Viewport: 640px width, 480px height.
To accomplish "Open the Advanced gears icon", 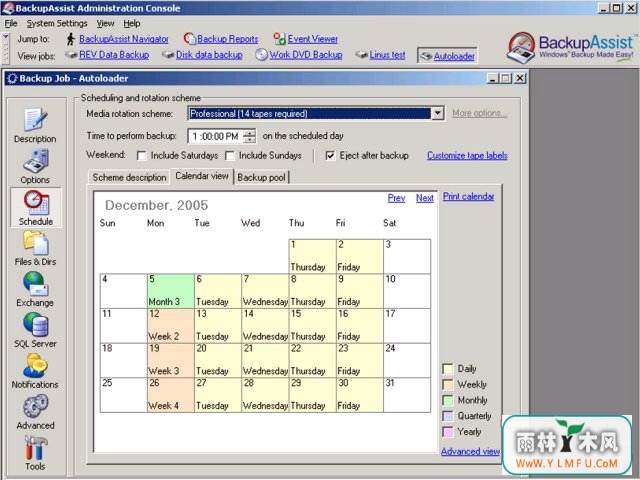I will click(36, 406).
